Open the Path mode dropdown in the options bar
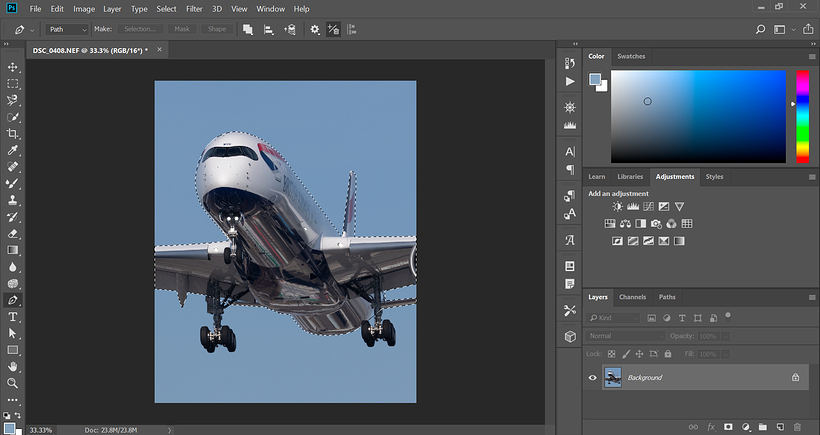This screenshot has height=435, width=820. coord(69,29)
